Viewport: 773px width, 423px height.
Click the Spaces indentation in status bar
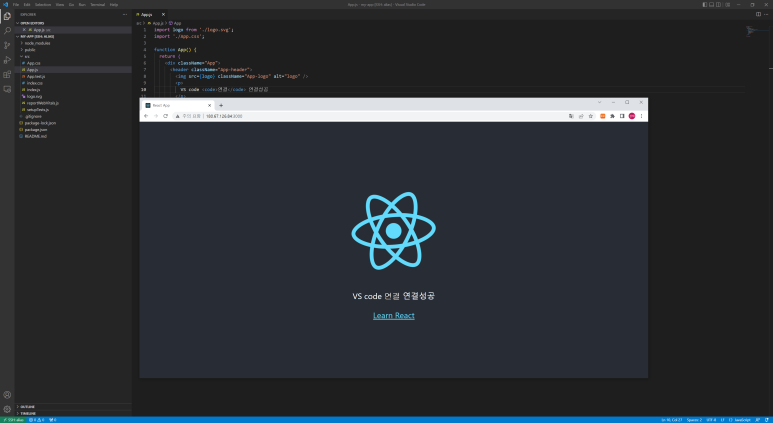tap(694, 420)
